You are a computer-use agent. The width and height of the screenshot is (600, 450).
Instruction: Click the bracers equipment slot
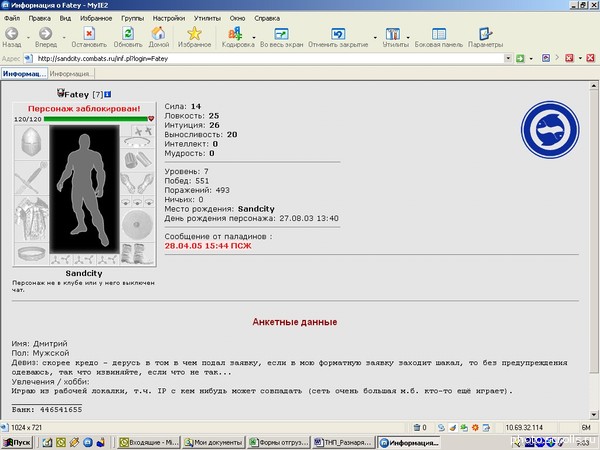click(137, 160)
